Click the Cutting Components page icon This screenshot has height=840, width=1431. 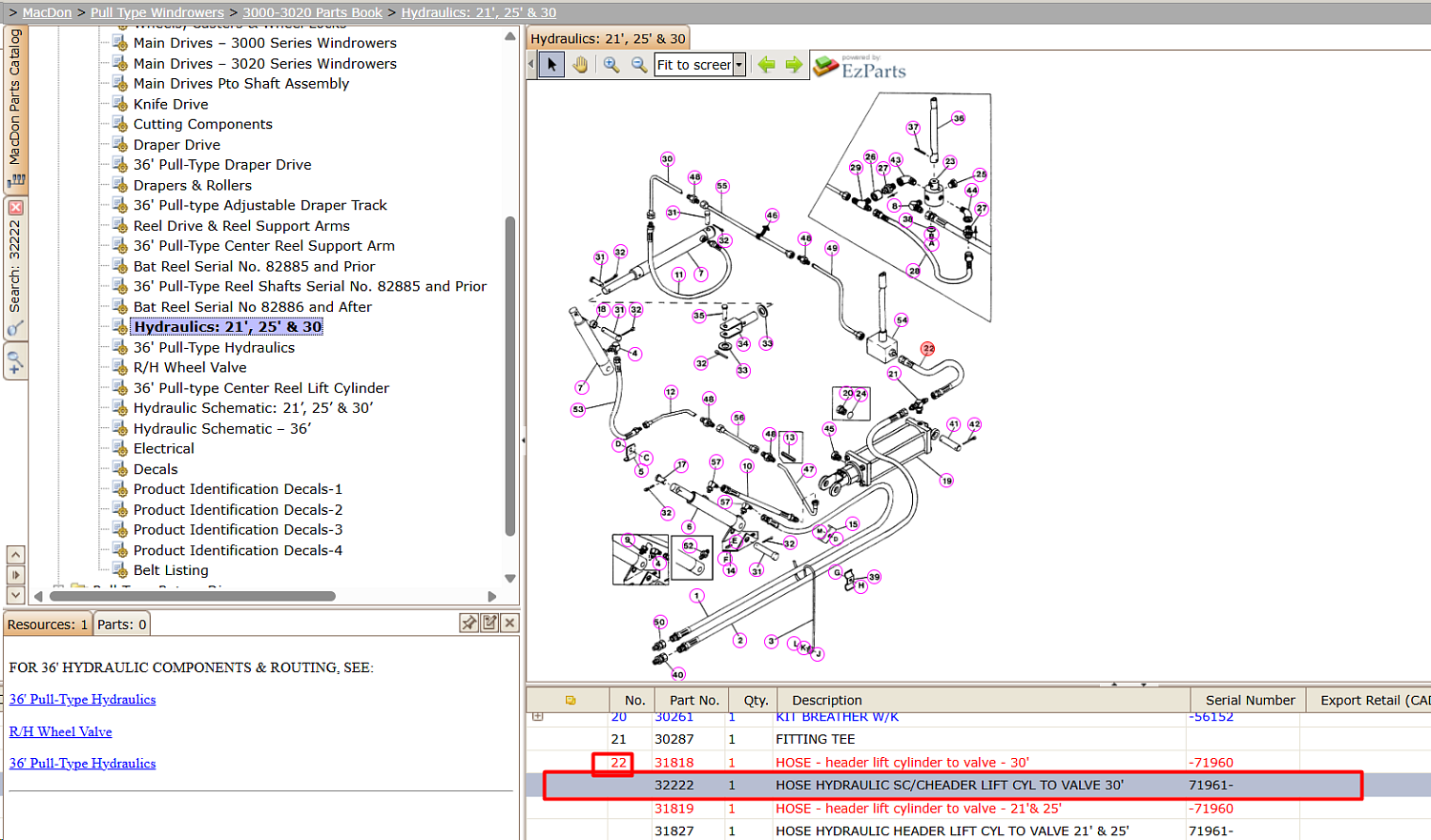click(x=120, y=124)
